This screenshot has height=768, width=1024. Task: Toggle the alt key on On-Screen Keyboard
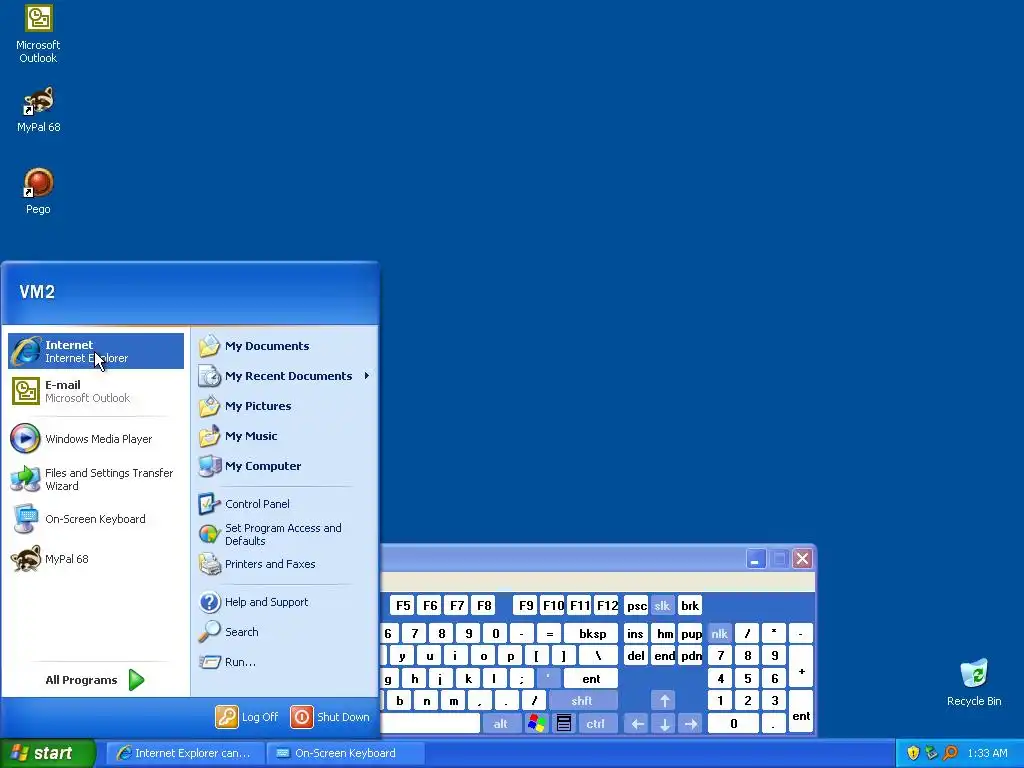(501, 724)
